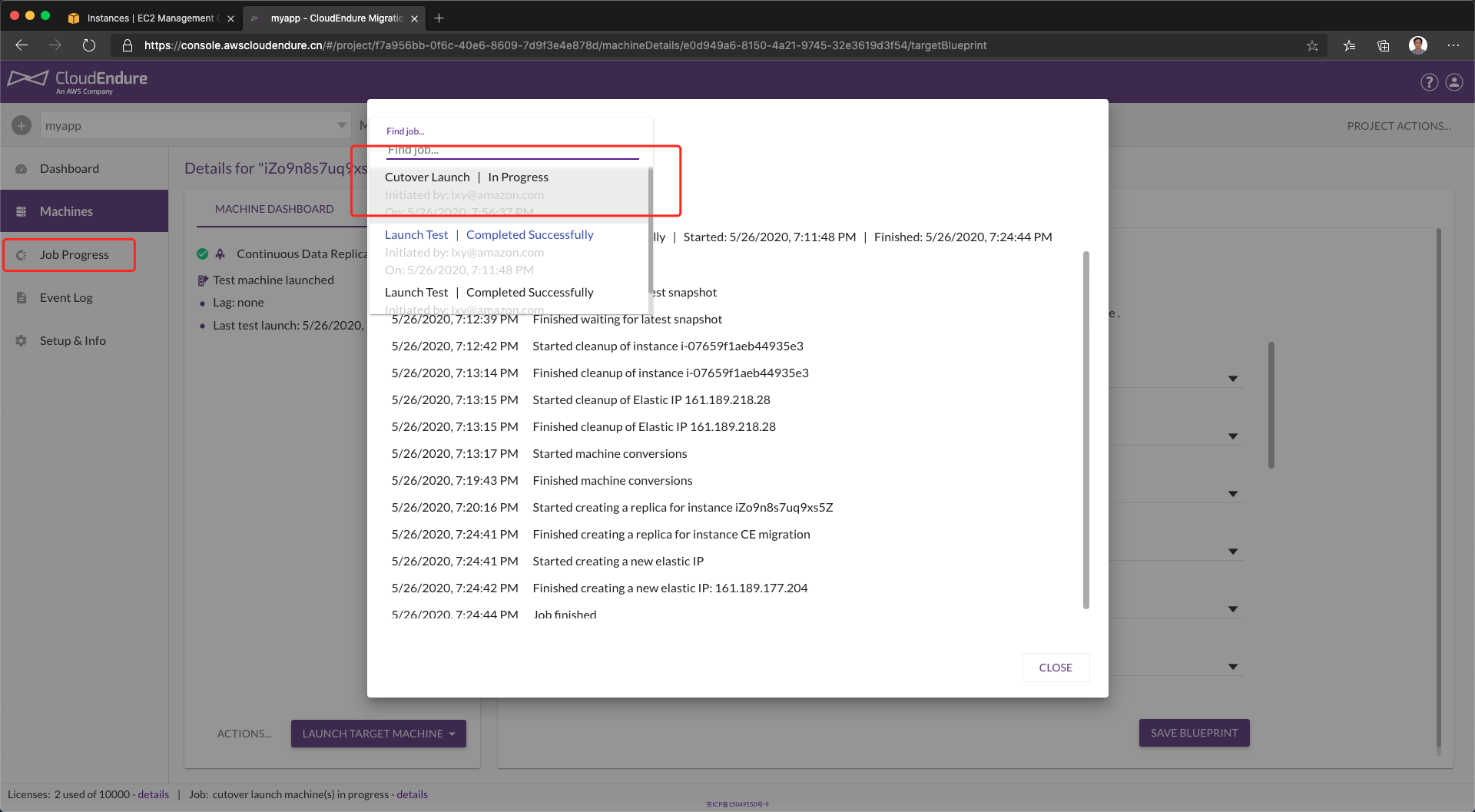Click the add project plus icon

(x=22, y=125)
